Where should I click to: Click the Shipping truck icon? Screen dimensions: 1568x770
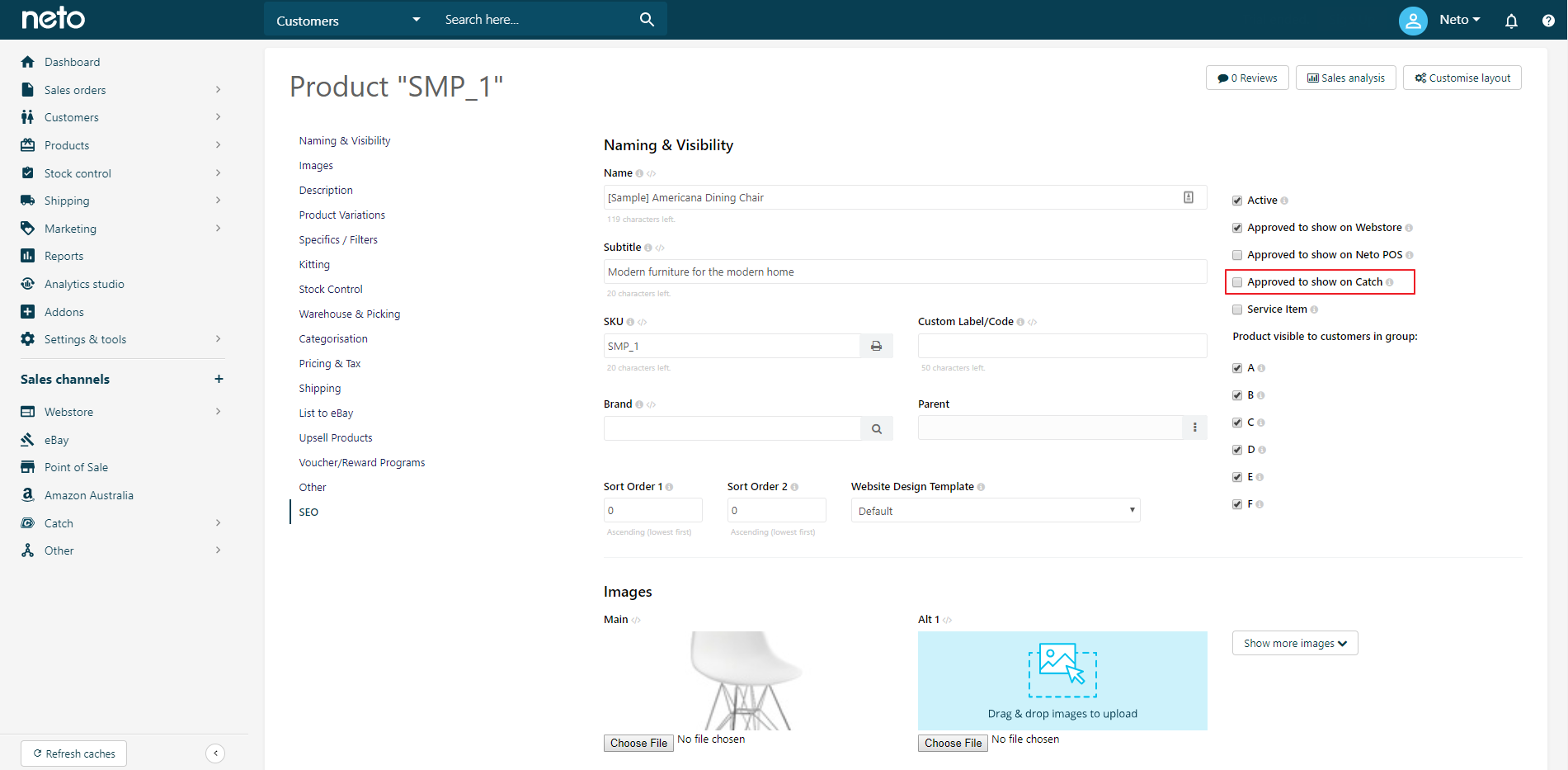tap(28, 201)
